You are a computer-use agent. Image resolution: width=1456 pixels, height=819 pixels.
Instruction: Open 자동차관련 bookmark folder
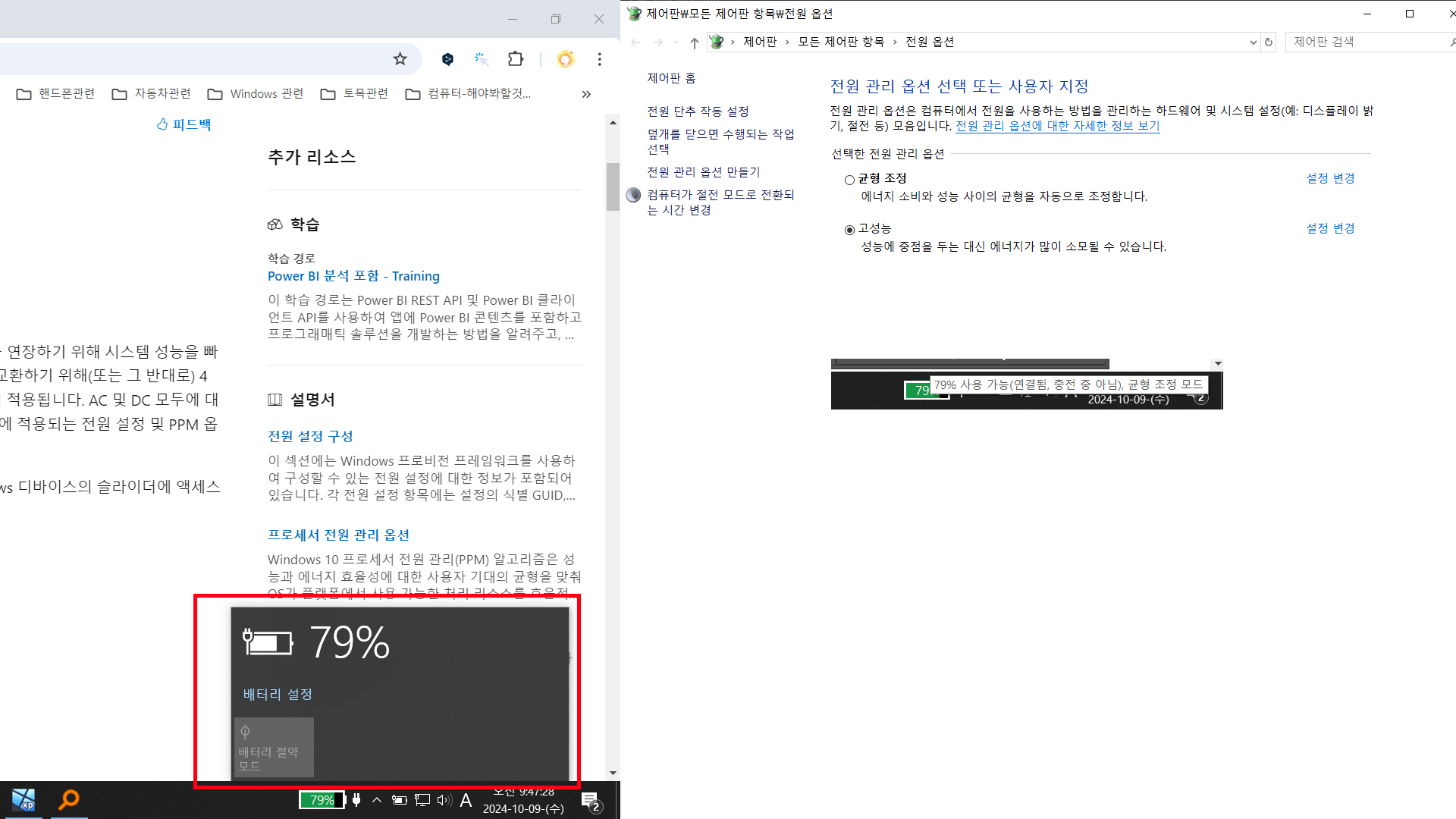151,93
